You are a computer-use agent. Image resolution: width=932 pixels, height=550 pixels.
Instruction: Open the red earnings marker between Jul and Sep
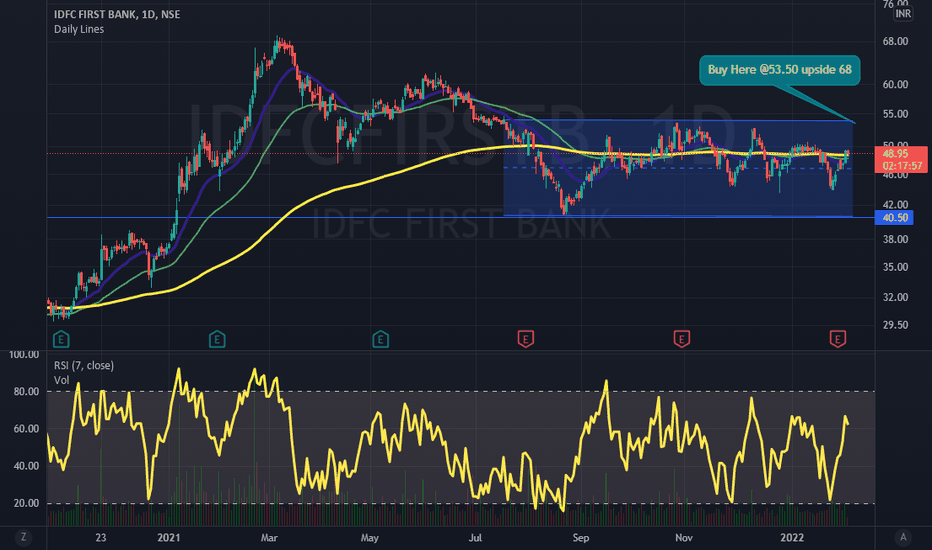pyautogui.click(x=525, y=339)
